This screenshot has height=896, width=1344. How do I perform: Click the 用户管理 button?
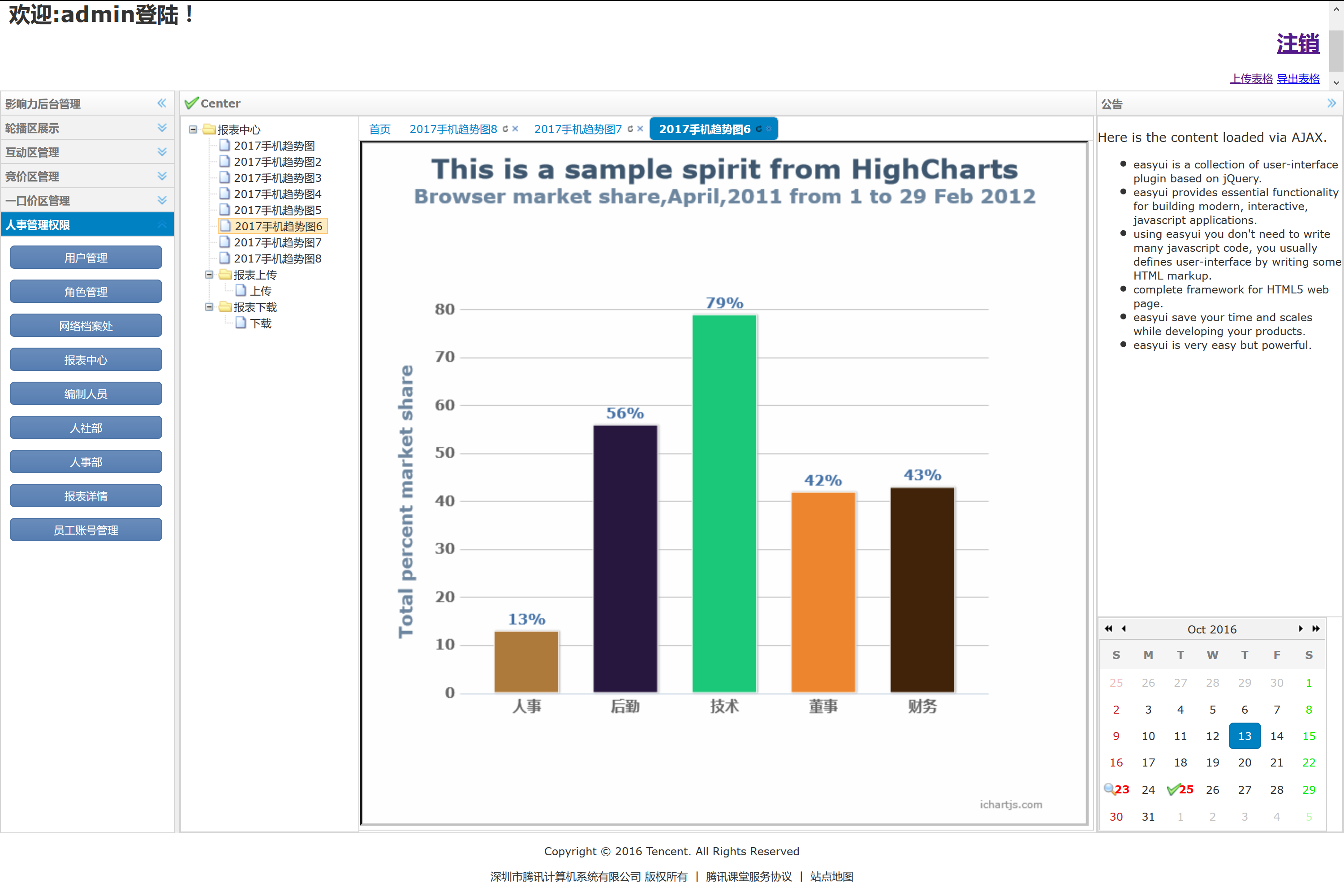pos(86,258)
